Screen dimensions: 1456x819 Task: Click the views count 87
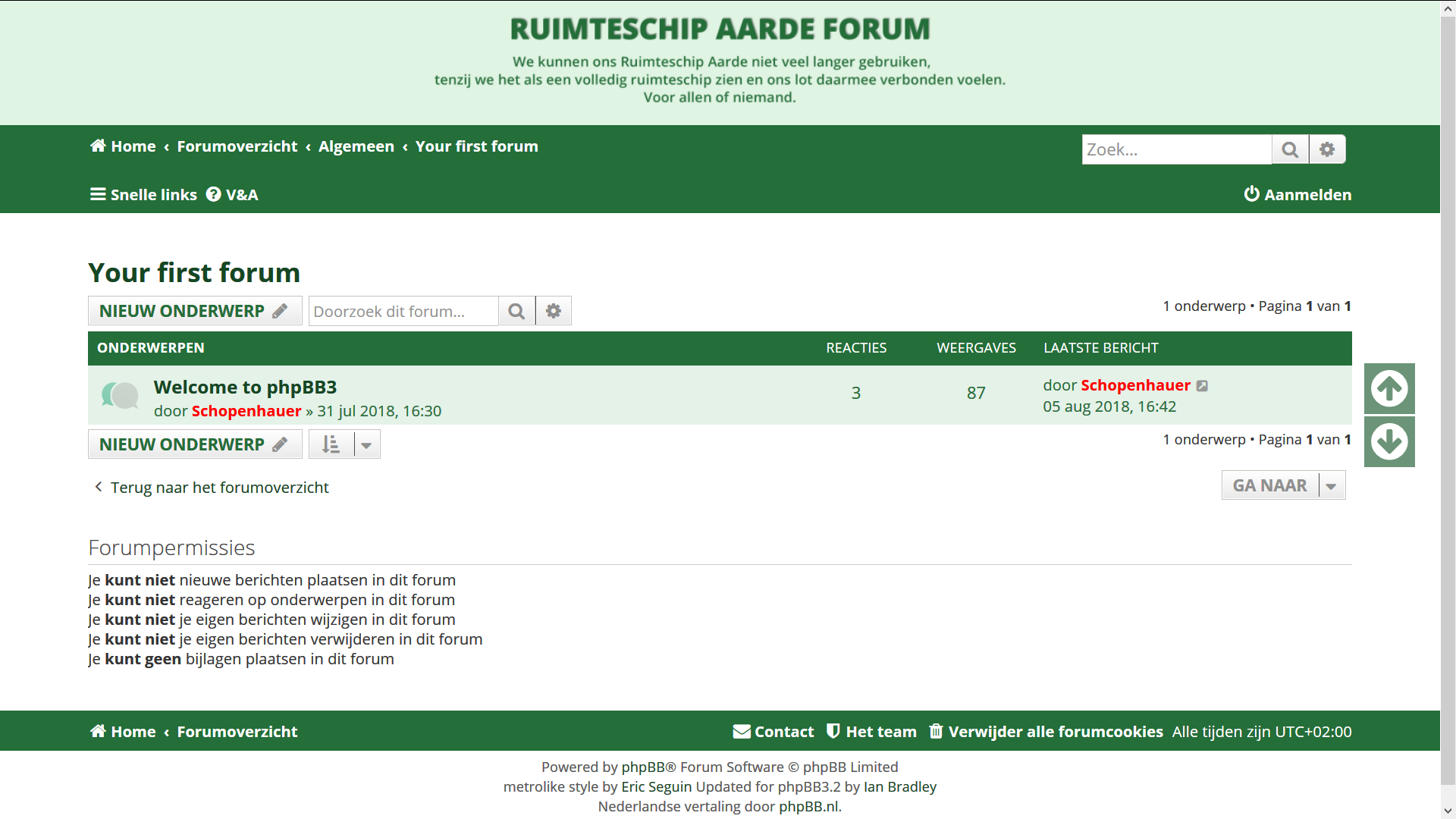point(976,393)
